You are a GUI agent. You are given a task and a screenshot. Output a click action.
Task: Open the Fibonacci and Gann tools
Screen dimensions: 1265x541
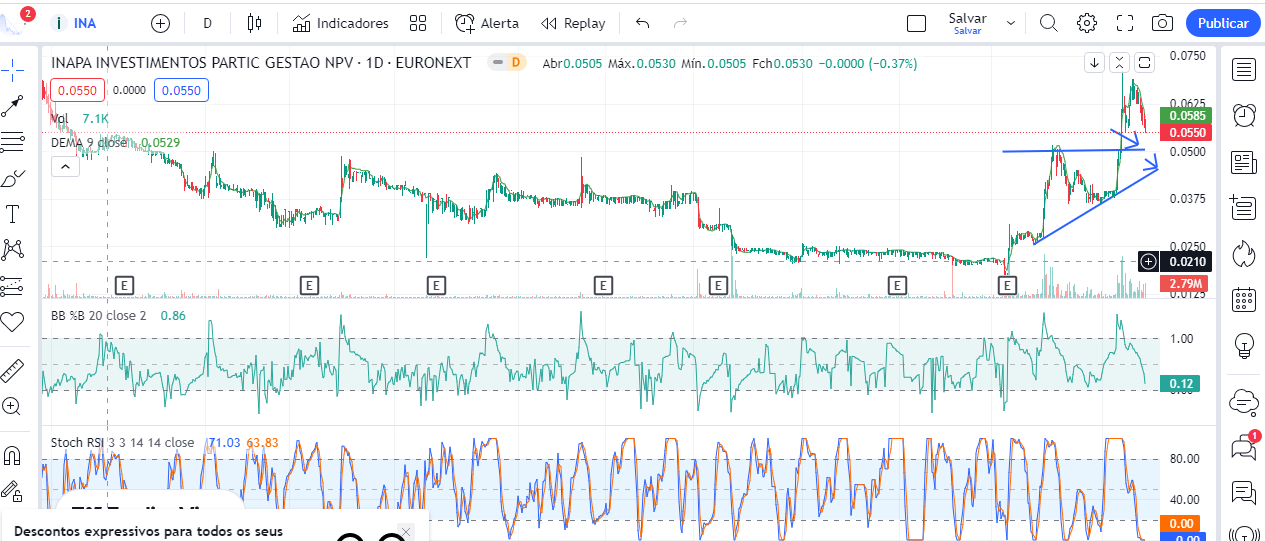12,141
